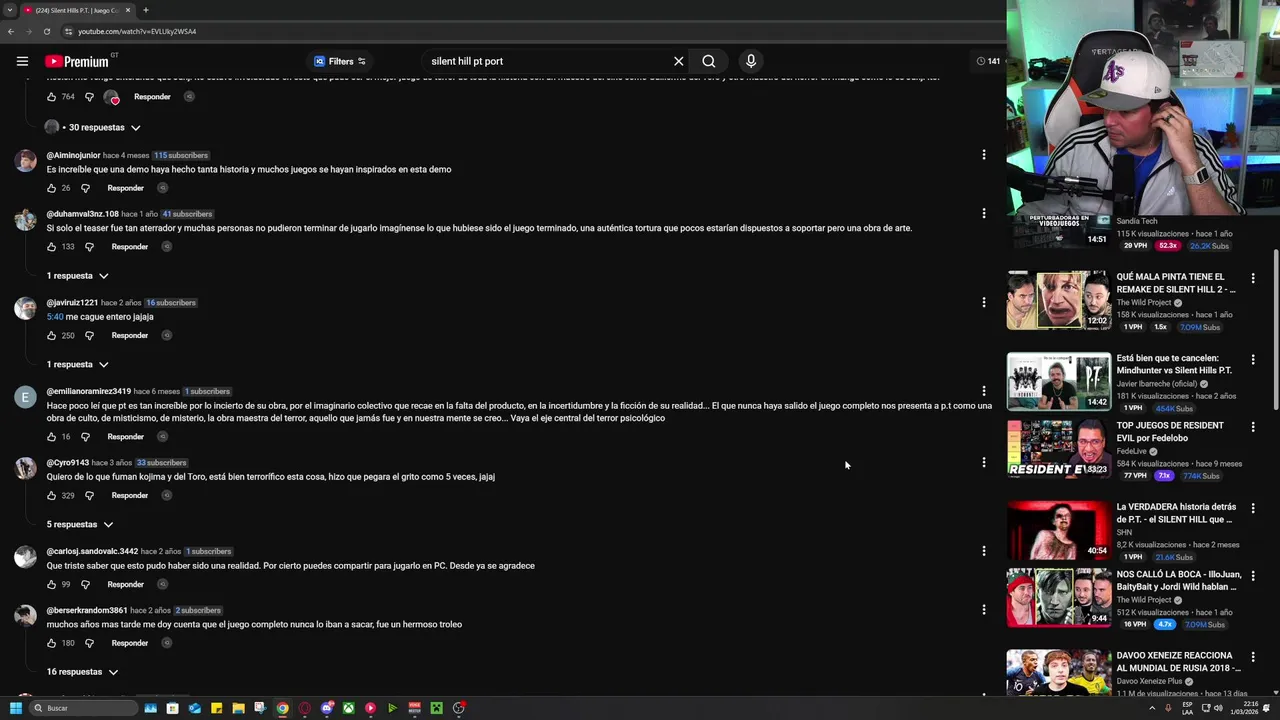Screen dimensions: 1280x720
Task: Like the @javiruiz1221 comment
Action: (x=51, y=336)
